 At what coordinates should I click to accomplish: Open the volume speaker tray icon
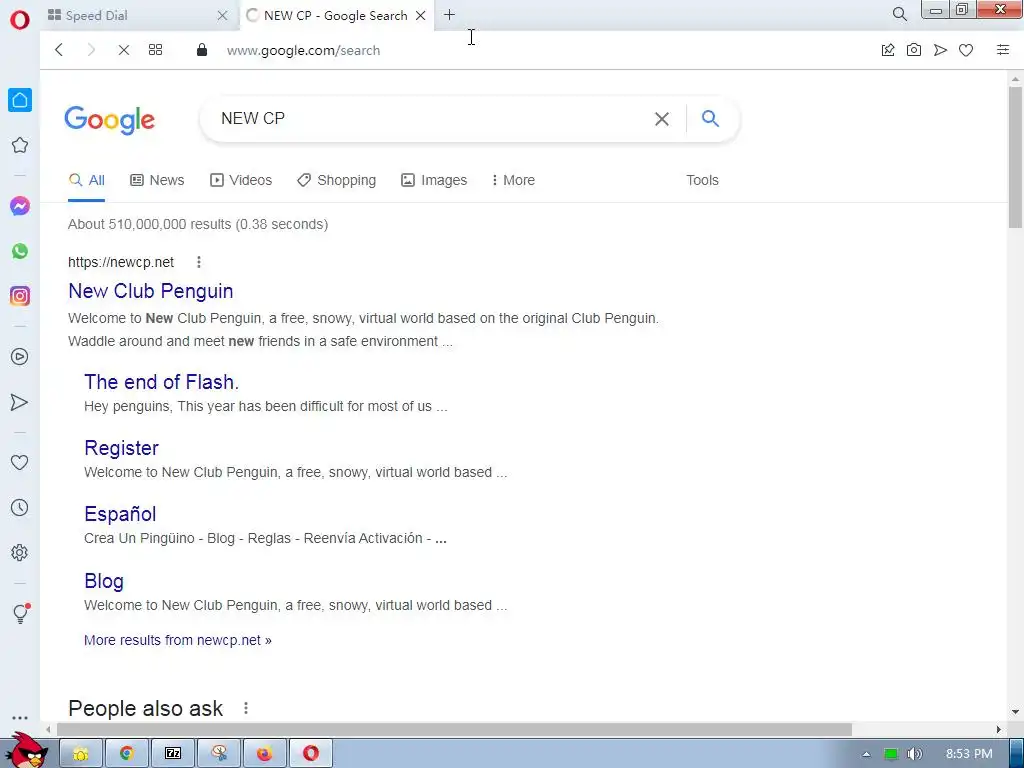pyautogui.click(x=914, y=754)
